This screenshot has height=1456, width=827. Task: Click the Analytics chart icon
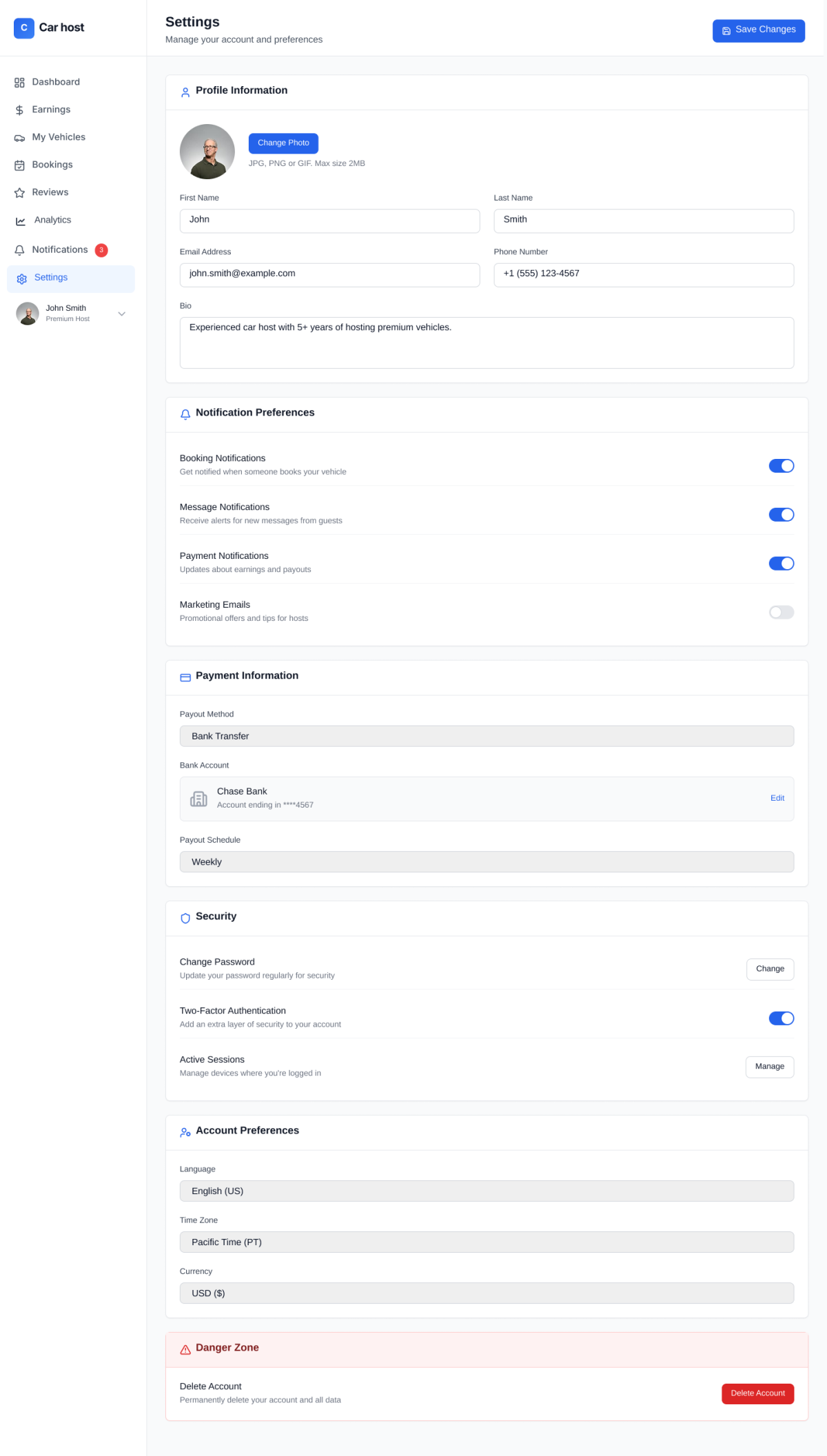click(21, 221)
